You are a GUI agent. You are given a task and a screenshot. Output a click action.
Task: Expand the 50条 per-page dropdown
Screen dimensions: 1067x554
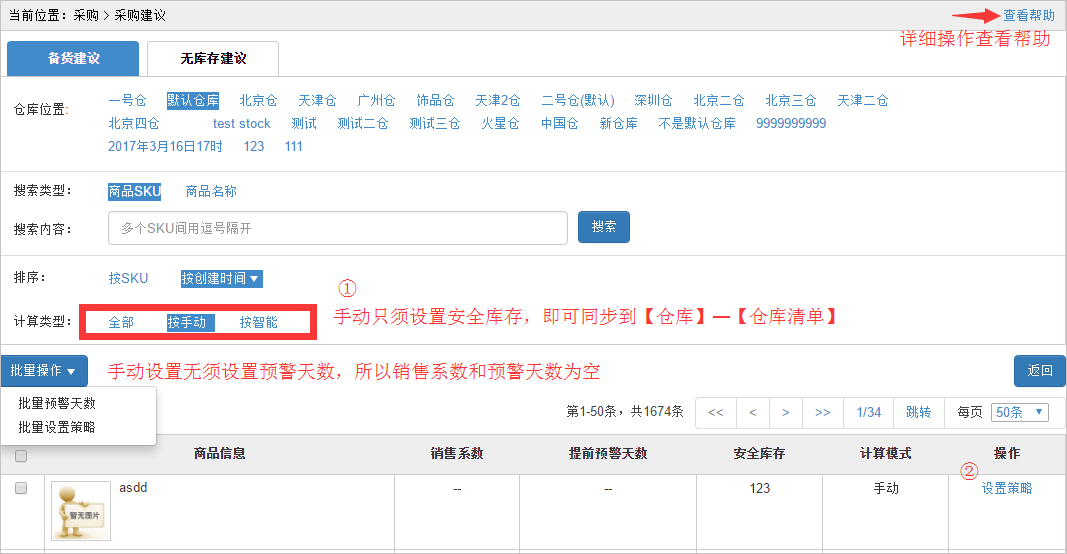point(1020,412)
